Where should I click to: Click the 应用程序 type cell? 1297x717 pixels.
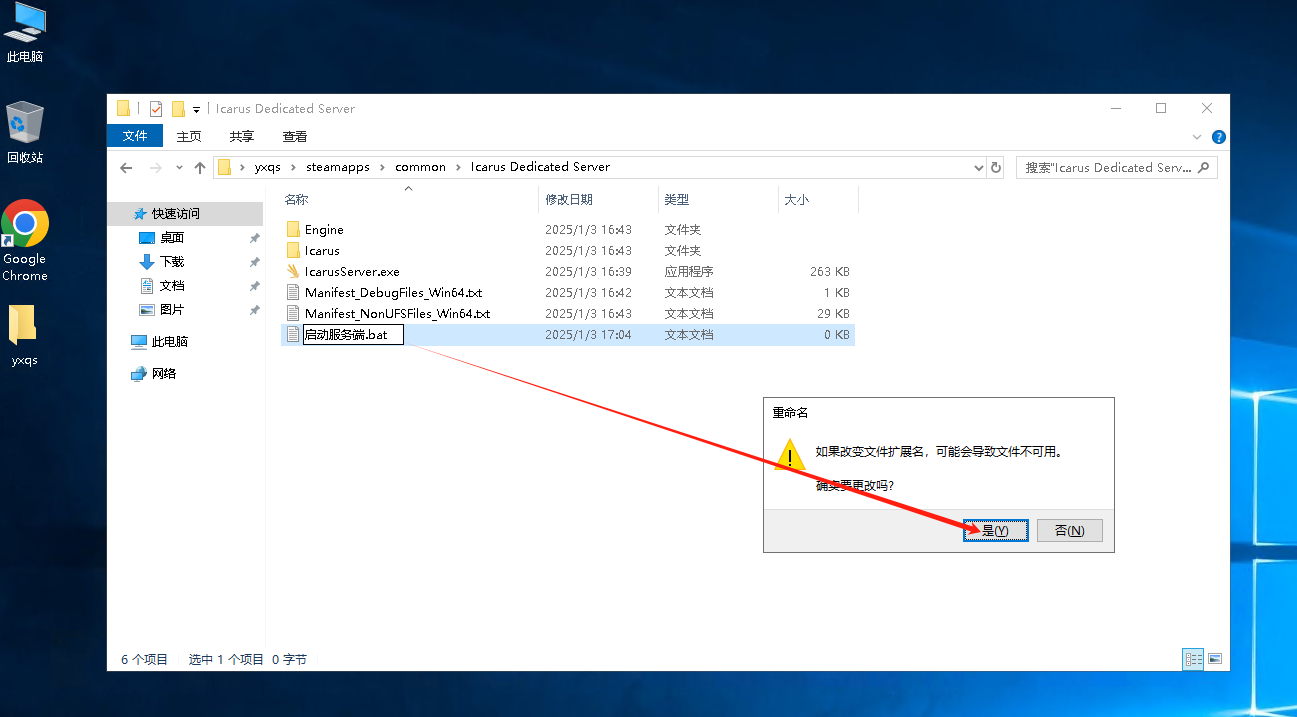689,271
